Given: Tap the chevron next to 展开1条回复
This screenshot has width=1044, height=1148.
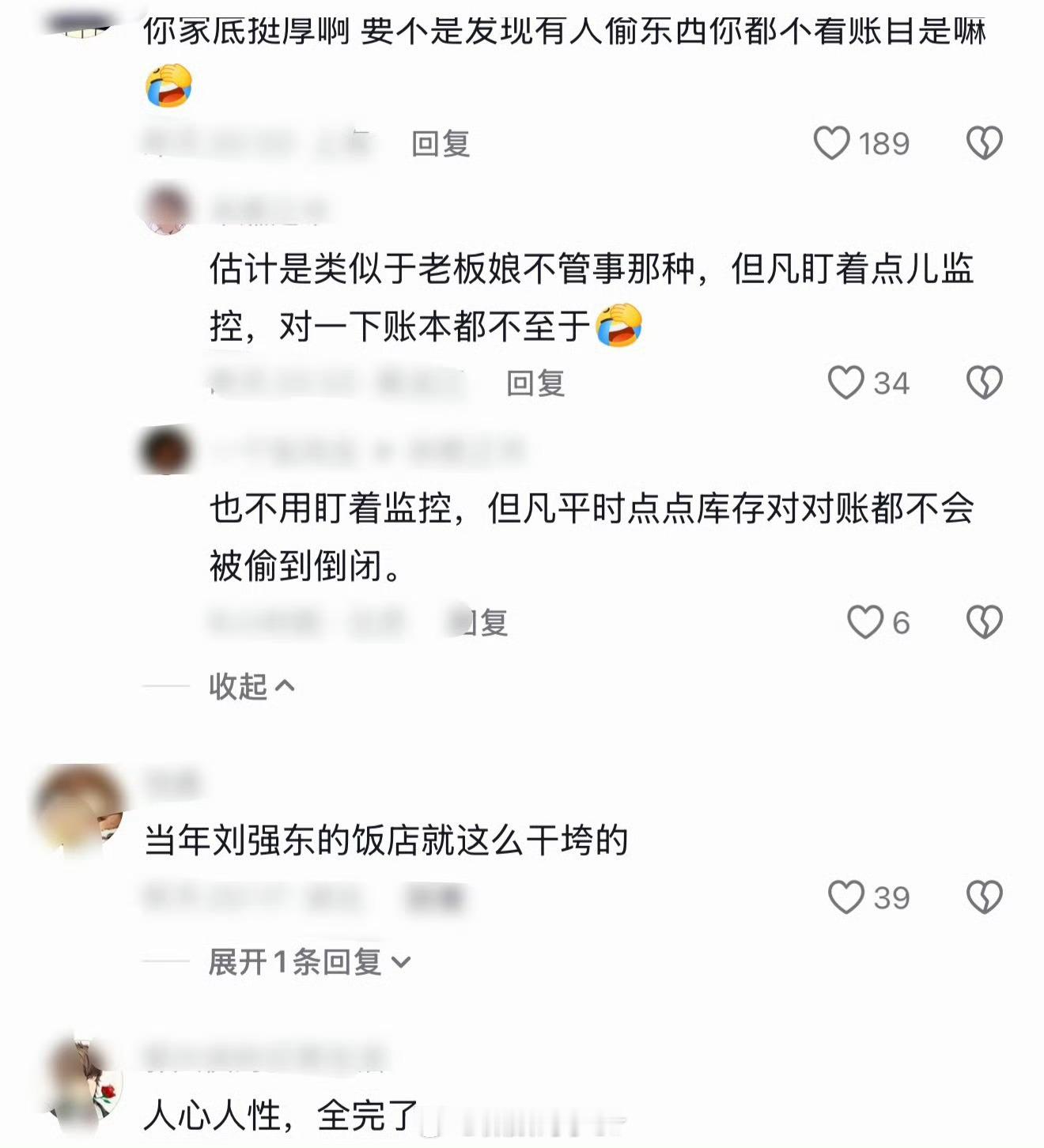Looking at the screenshot, I should tap(401, 963).
